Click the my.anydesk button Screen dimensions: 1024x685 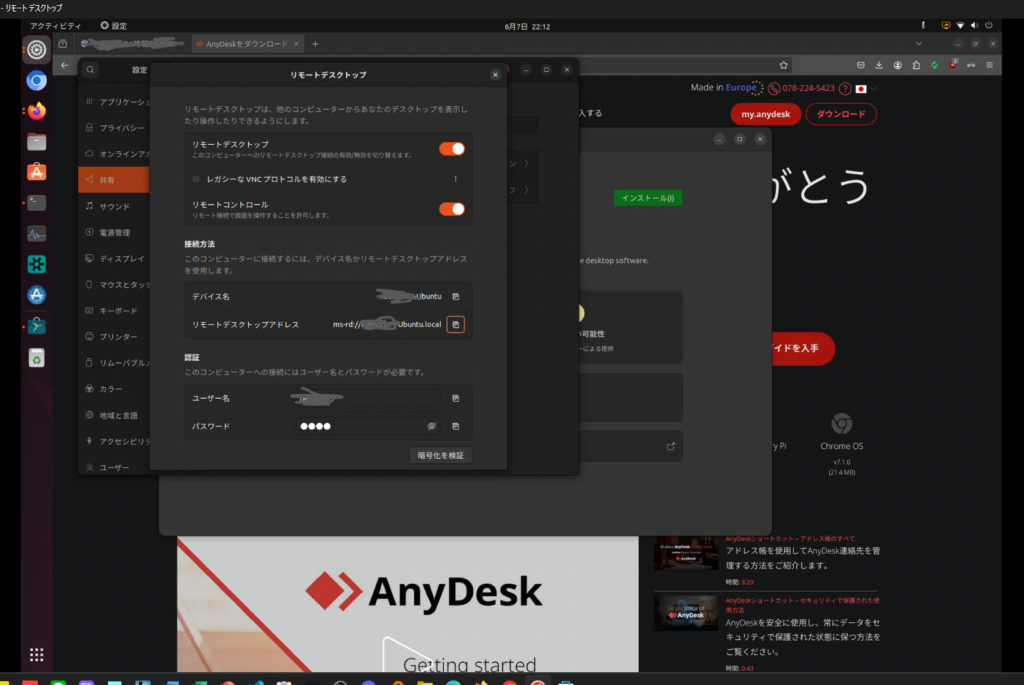coord(765,114)
